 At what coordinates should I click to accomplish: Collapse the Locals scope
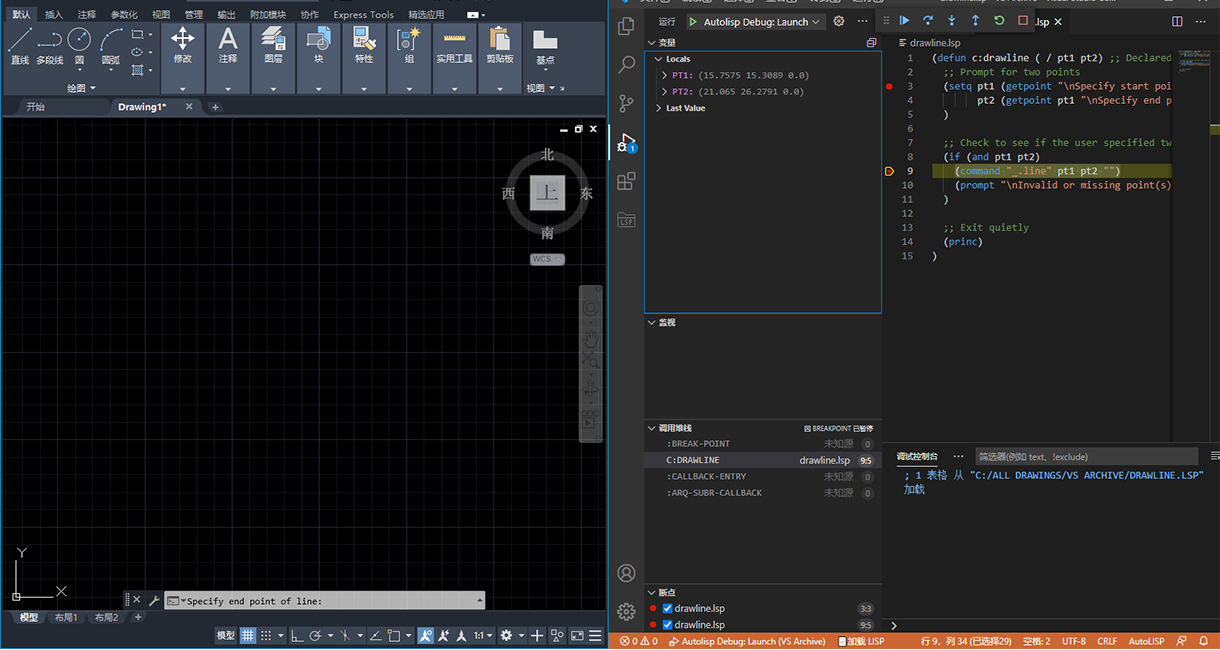click(x=659, y=59)
